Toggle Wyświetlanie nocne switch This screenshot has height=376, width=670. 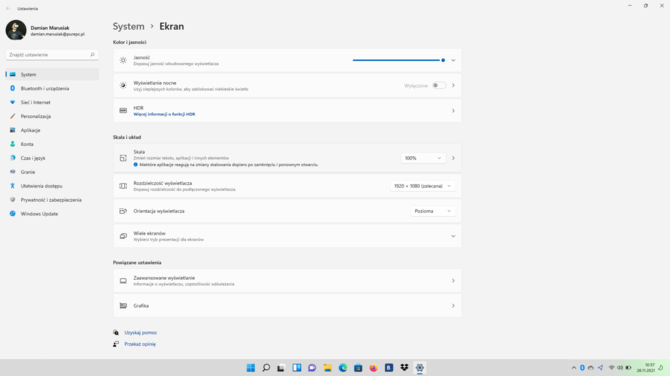coord(439,85)
